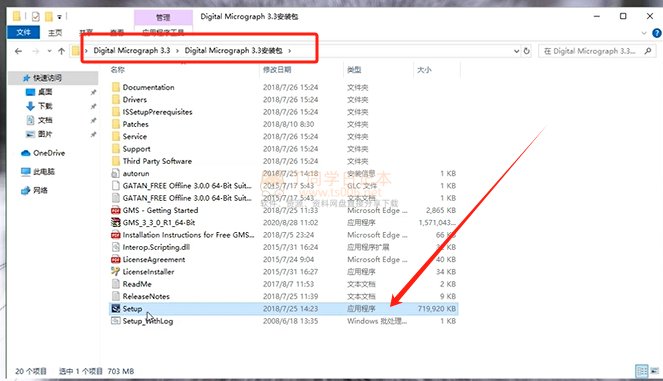The width and height of the screenshot is (663, 381).
Task: Select the LicenseInstaller application icon
Action: coord(115,271)
